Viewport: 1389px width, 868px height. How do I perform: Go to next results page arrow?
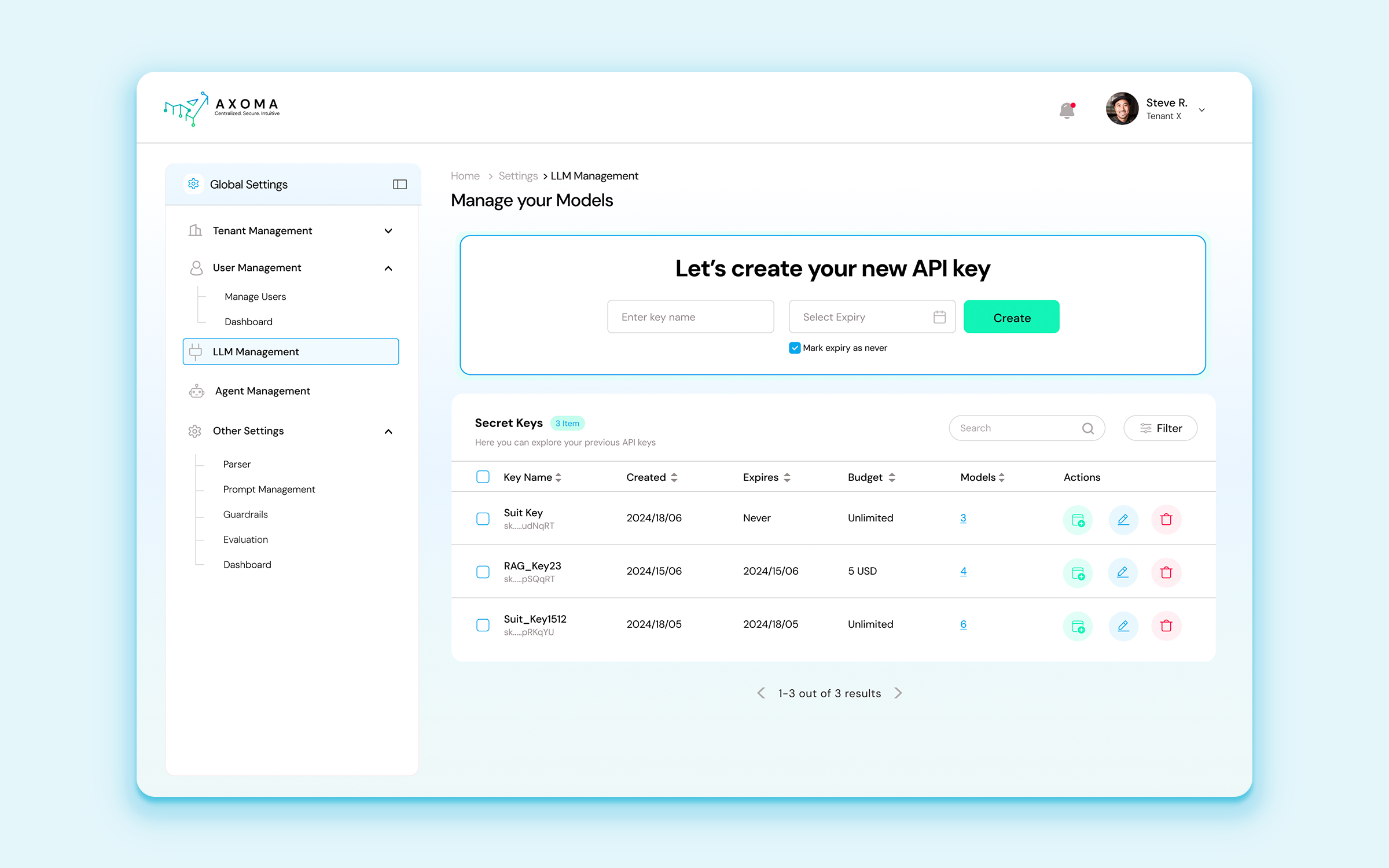[x=898, y=693]
